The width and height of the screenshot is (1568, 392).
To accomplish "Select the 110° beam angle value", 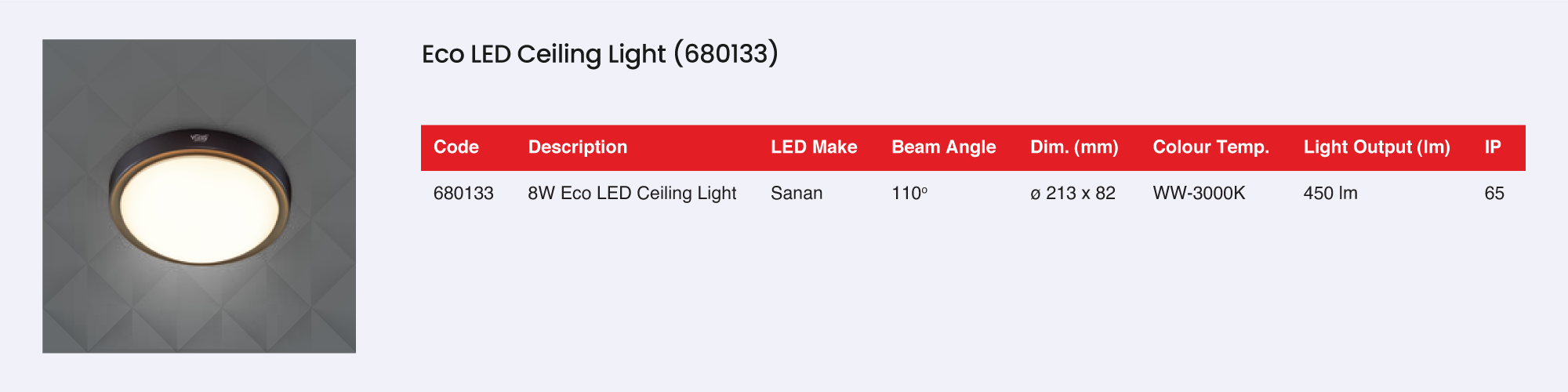I will [x=909, y=194].
